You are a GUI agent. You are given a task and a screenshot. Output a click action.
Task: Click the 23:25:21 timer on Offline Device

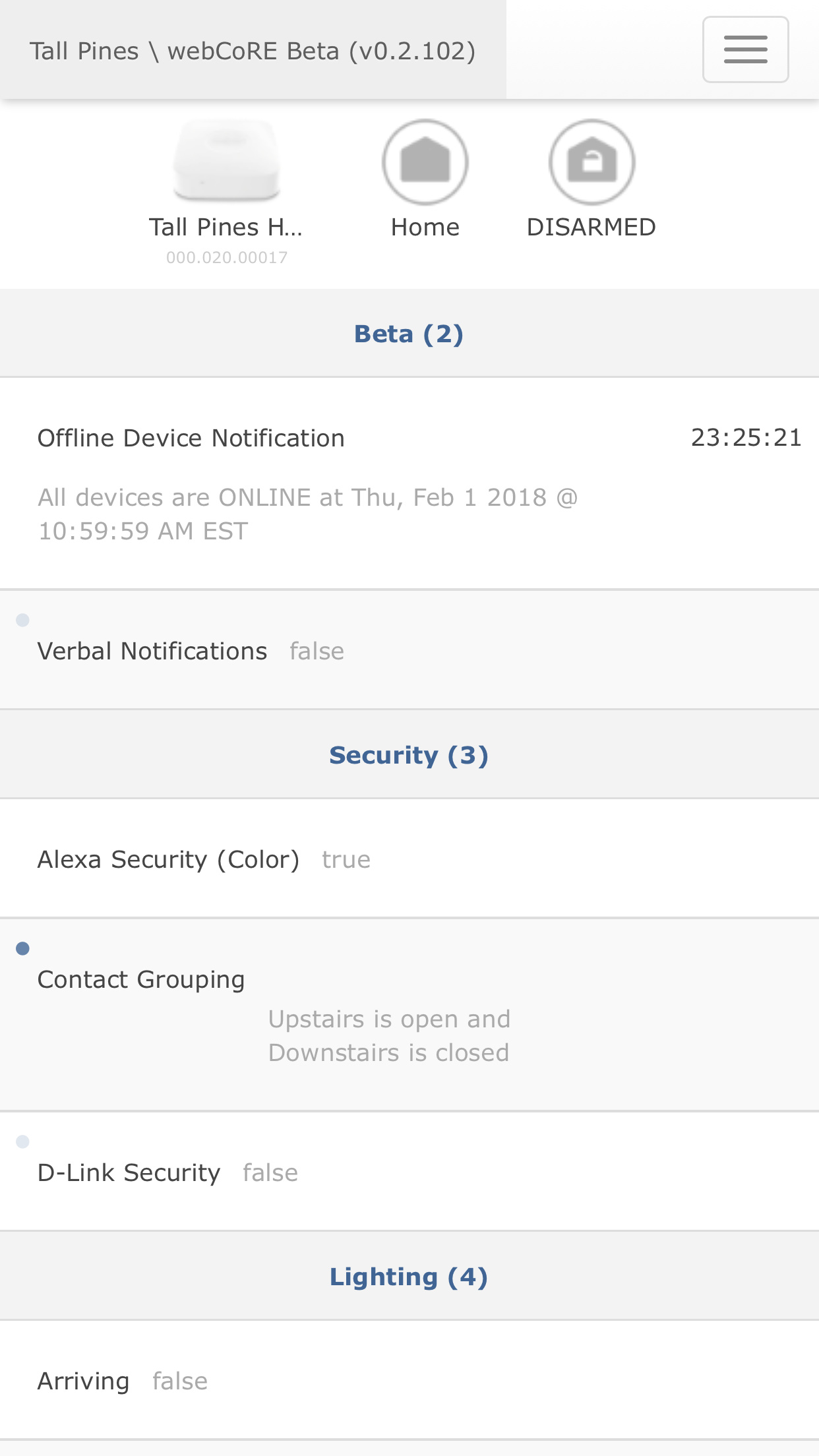(746, 438)
